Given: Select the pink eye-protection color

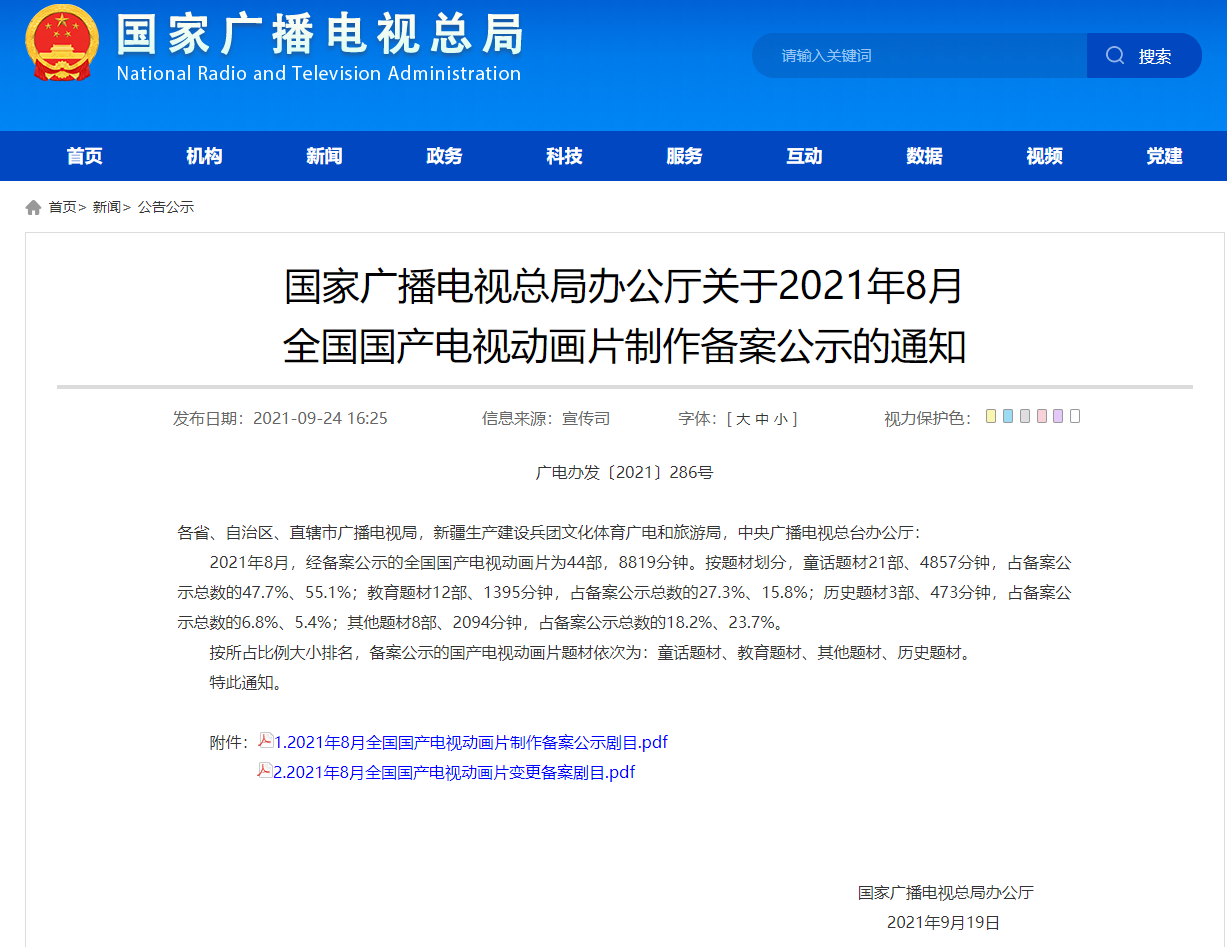Looking at the screenshot, I should (x=1042, y=417).
